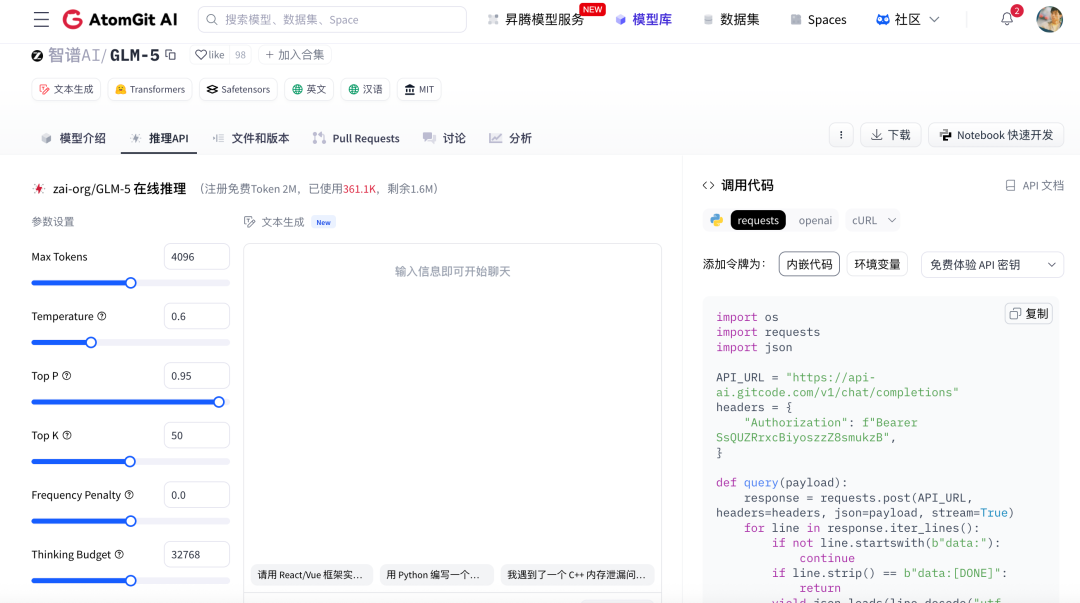Click the C++ 内存泄漏 prompt suggestion
This screenshot has width=1080, height=603.
[577, 575]
